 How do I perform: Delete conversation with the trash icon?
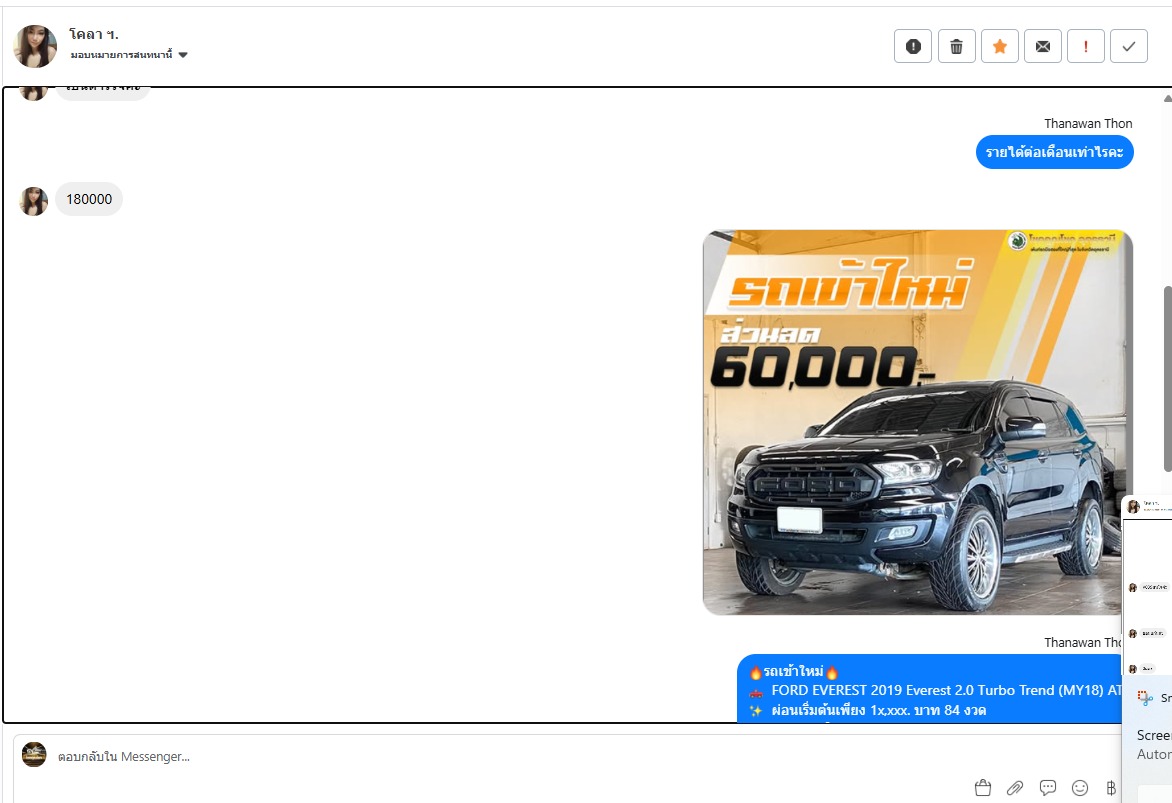click(x=956, y=46)
